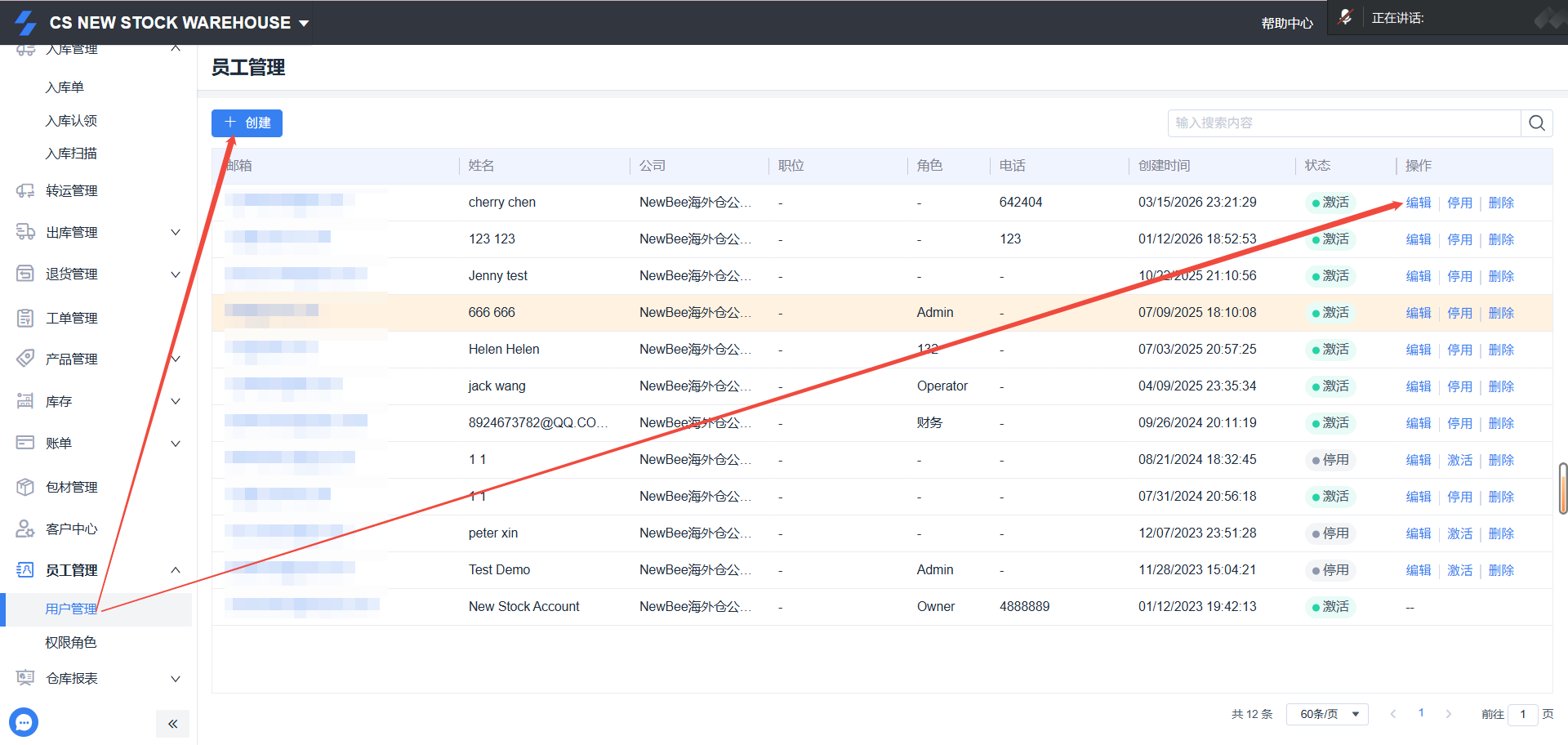This screenshot has width=1568, height=745.
Task: Deactivate cherry chen via 停用 link
Action: tap(1459, 203)
